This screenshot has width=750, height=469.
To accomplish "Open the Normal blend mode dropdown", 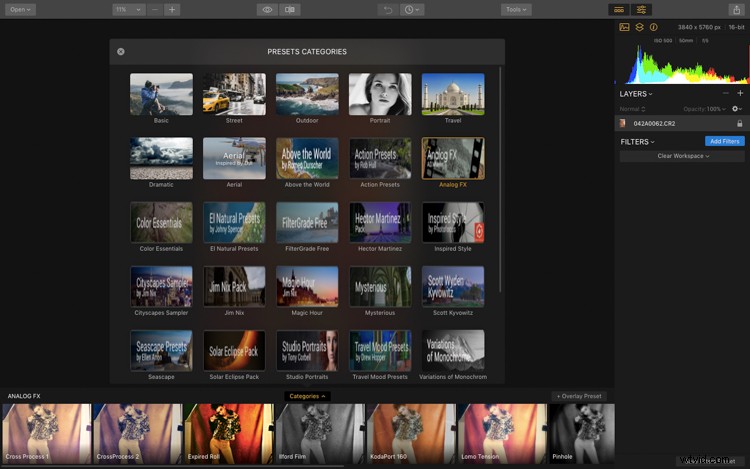I will coord(632,109).
